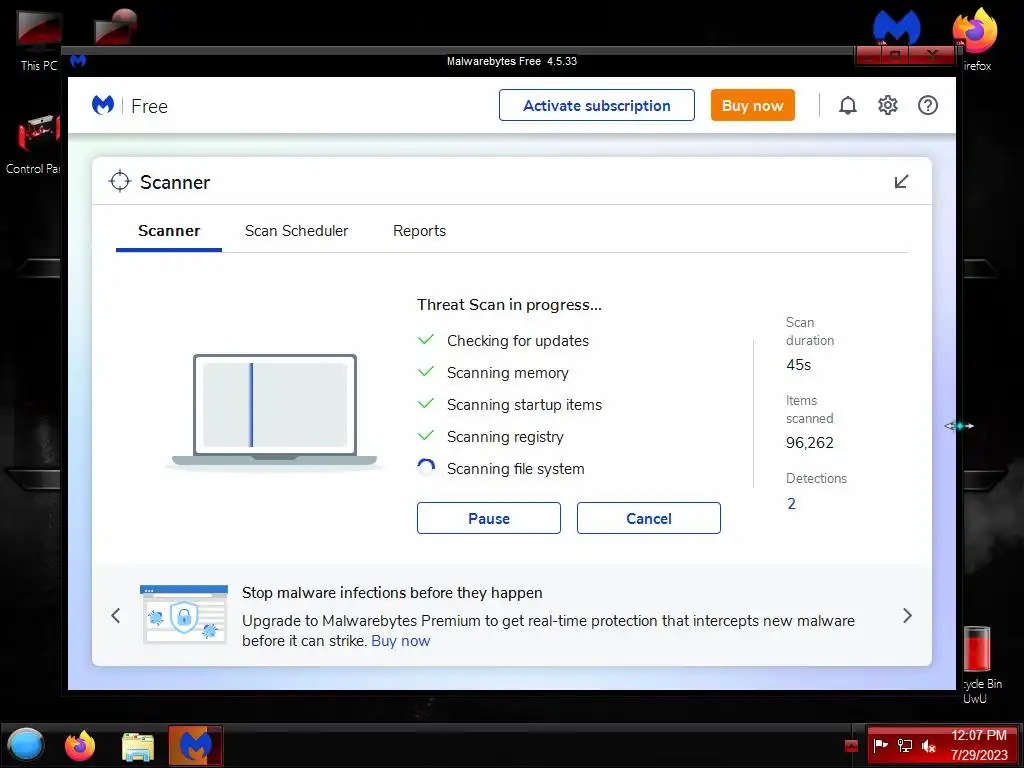
Task: Click the small red tray expander icon
Action: click(x=851, y=745)
